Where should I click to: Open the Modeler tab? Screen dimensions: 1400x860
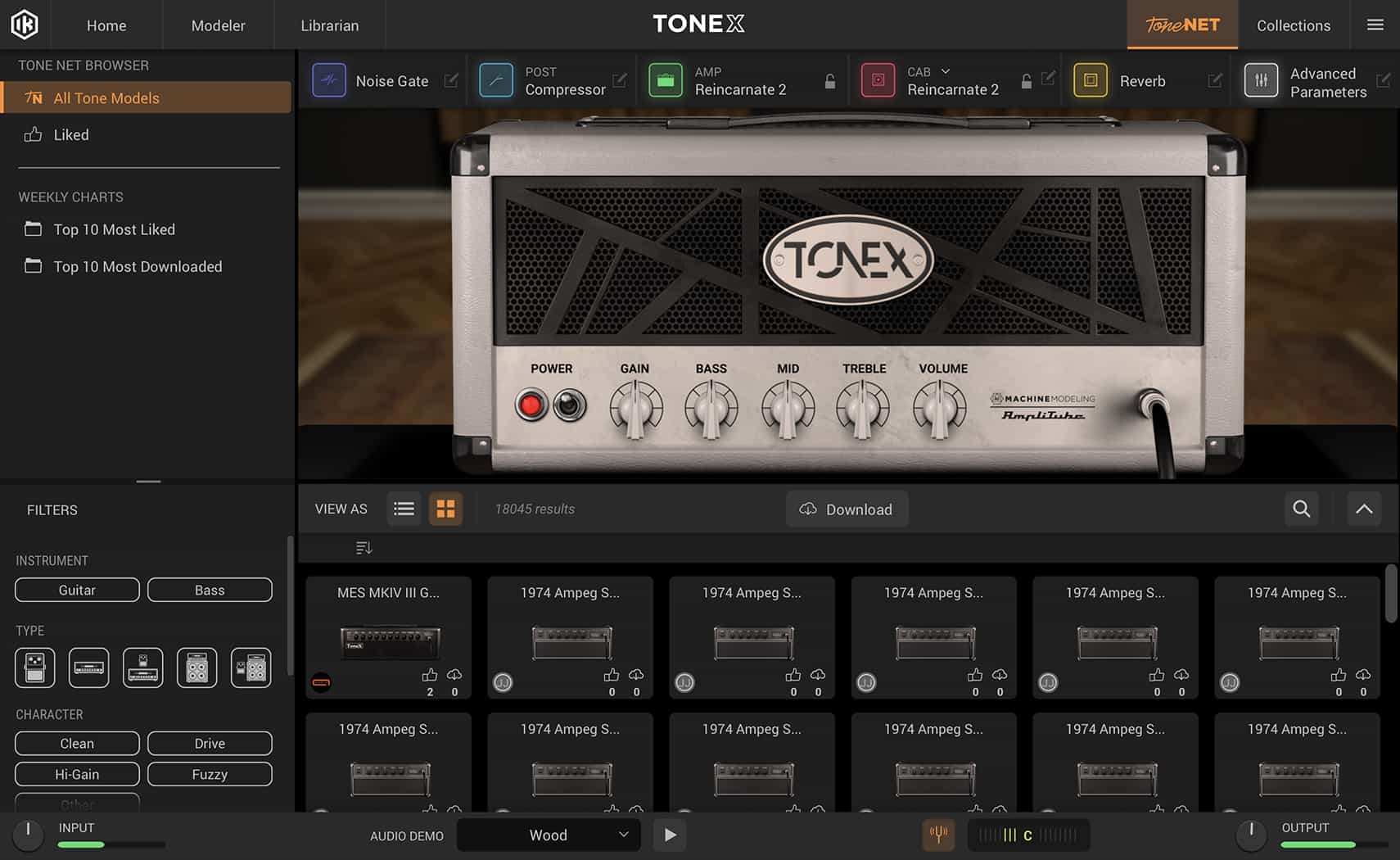point(218,25)
